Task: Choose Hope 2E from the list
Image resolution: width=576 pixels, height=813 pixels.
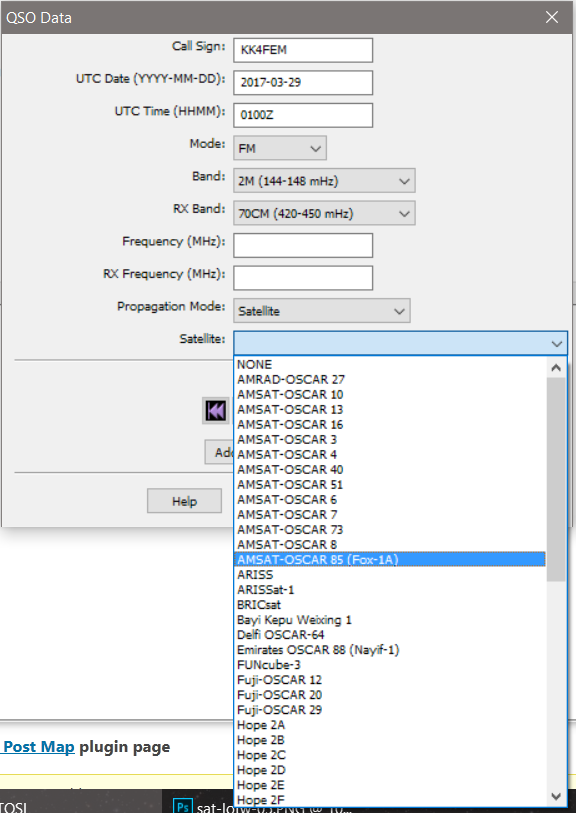Action: coord(390,785)
